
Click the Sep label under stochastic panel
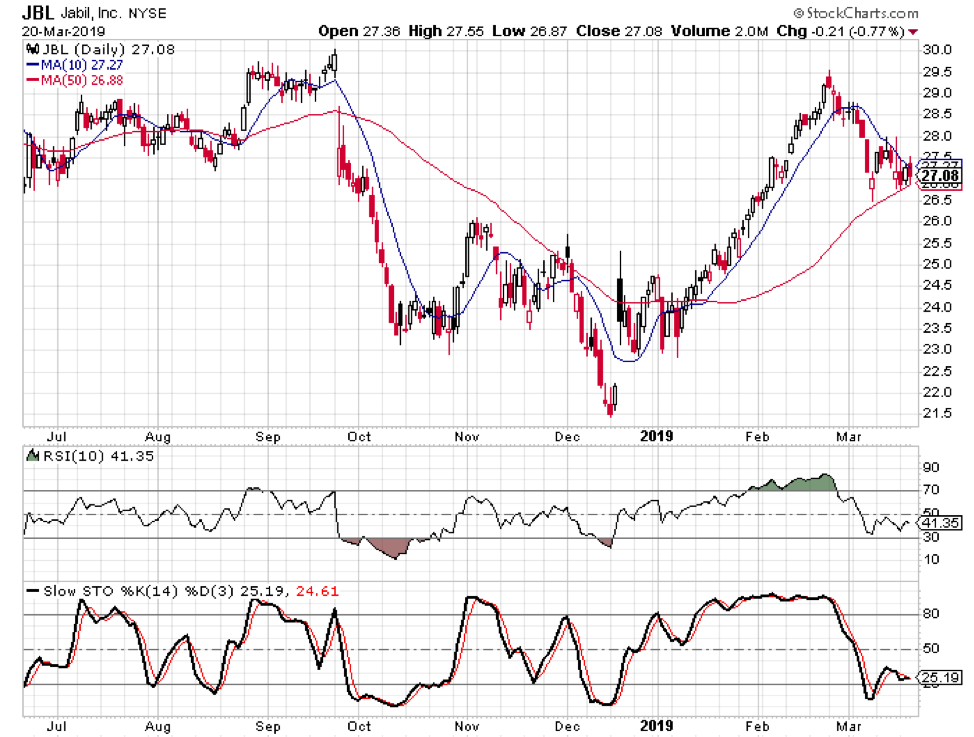point(268,726)
